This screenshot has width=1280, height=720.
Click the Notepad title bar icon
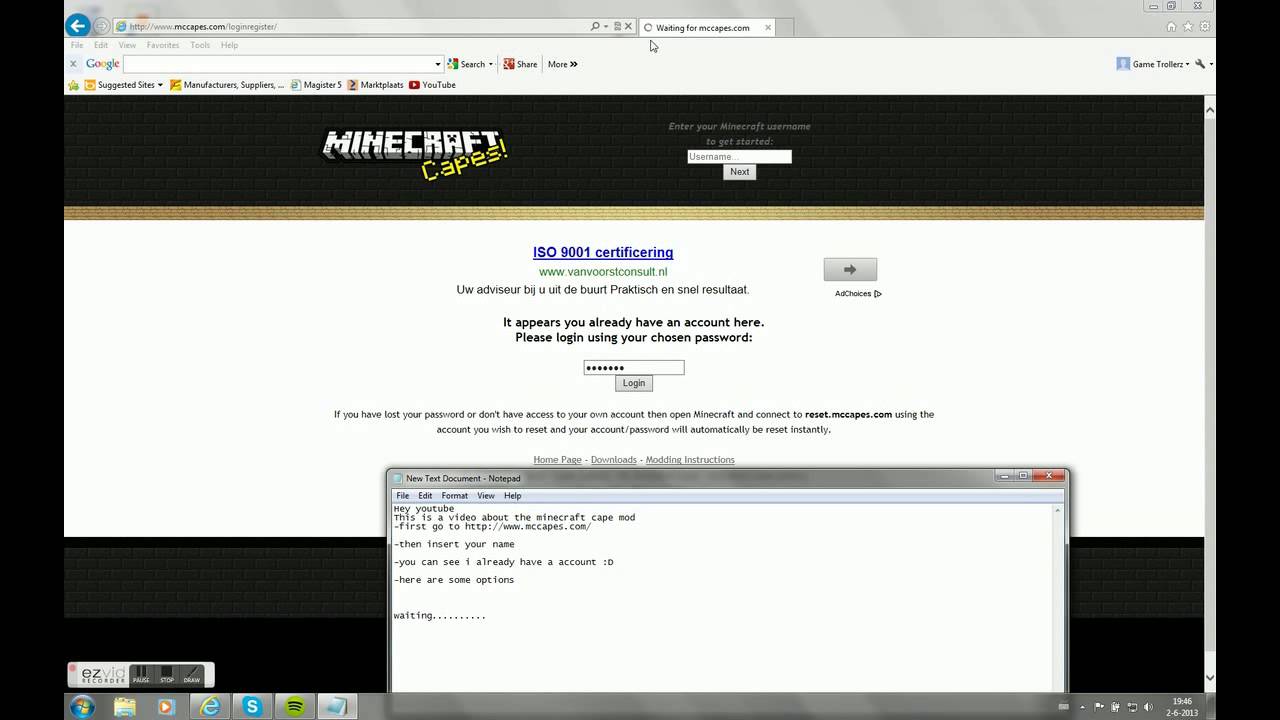click(x=398, y=478)
